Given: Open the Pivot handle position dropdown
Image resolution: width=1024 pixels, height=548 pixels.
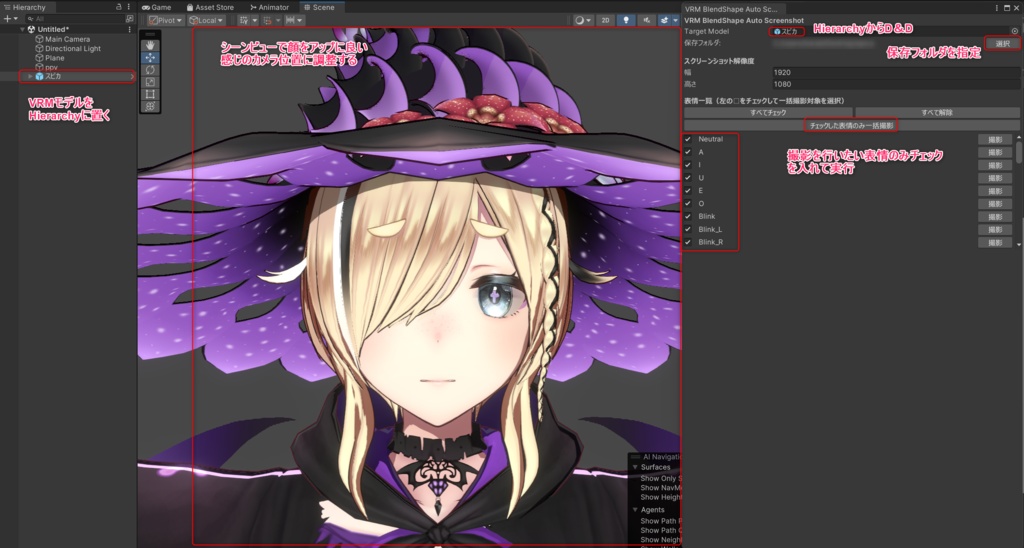Looking at the screenshot, I should [166, 20].
